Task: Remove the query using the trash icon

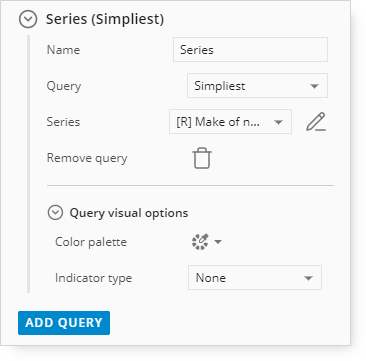Action: point(202,158)
